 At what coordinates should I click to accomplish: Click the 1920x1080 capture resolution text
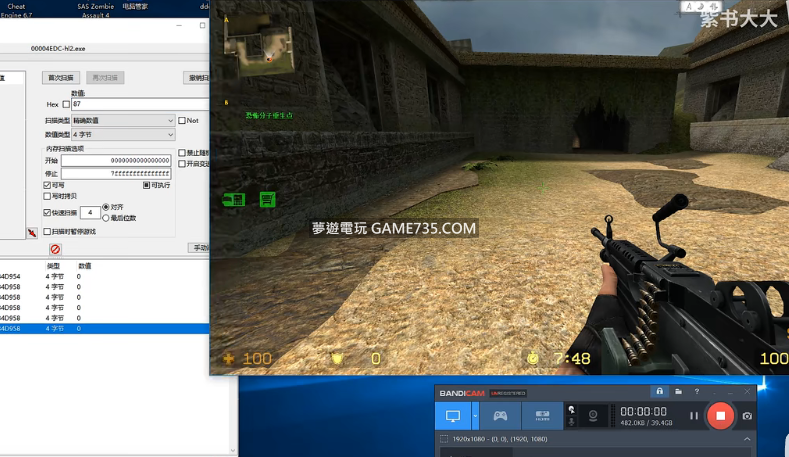(x=500, y=439)
